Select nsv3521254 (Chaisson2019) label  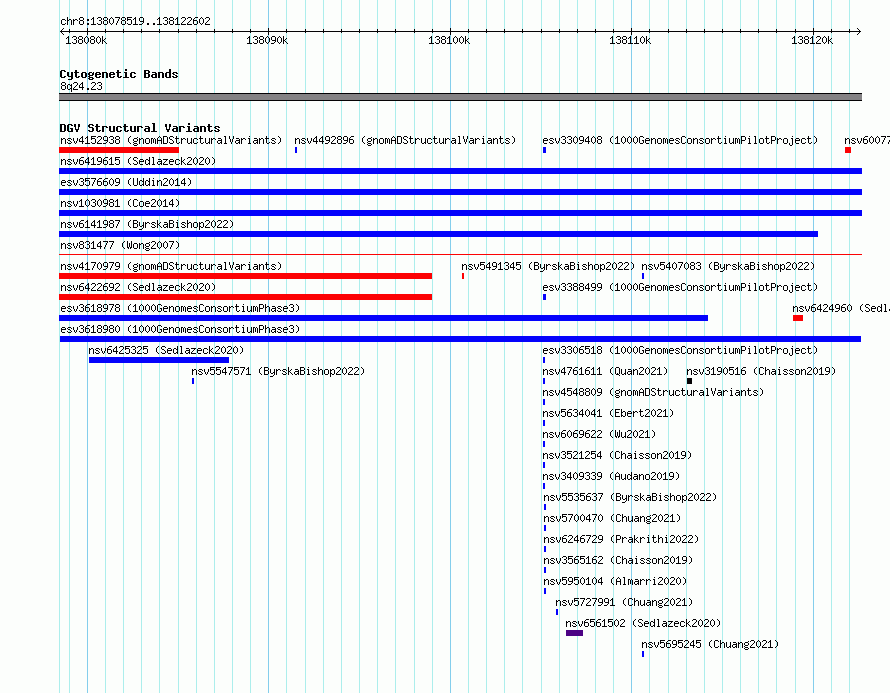tap(617, 455)
